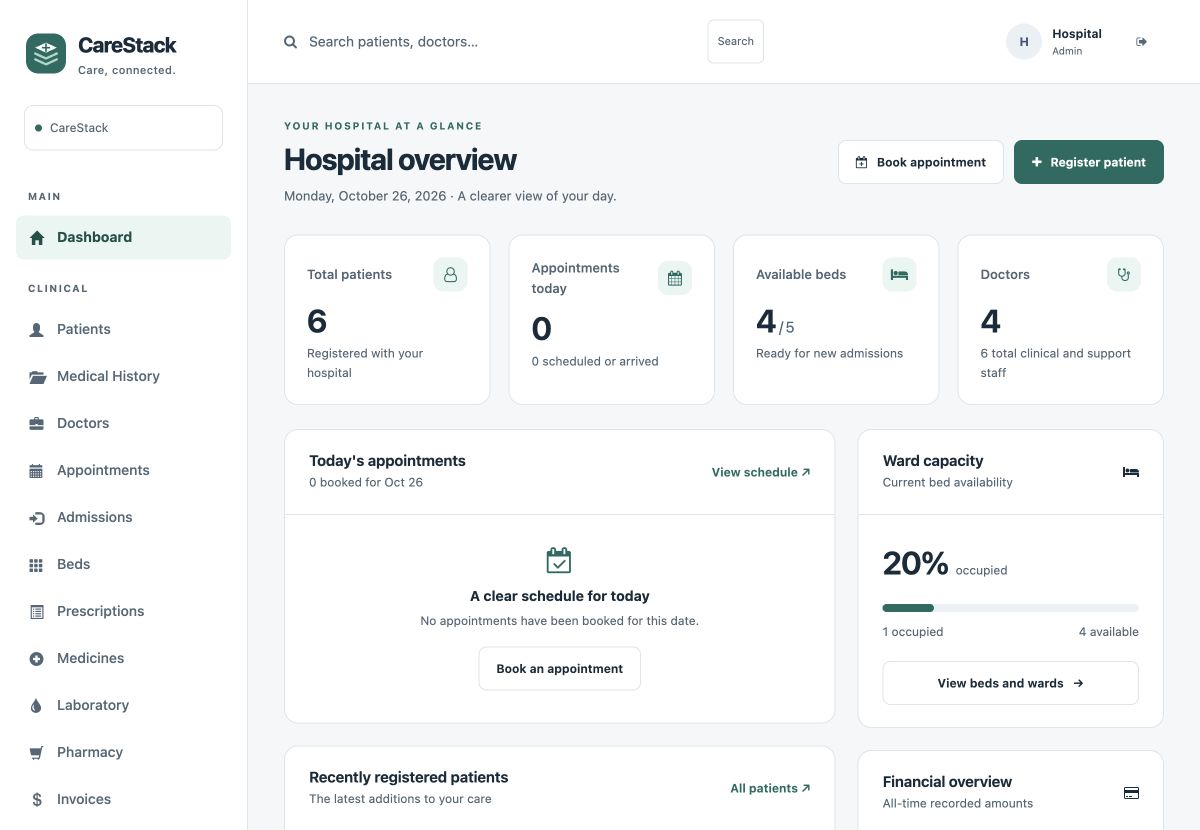Click the ward occupancy progress bar
The height and width of the screenshot is (830, 1200).
click(1010, 608)
